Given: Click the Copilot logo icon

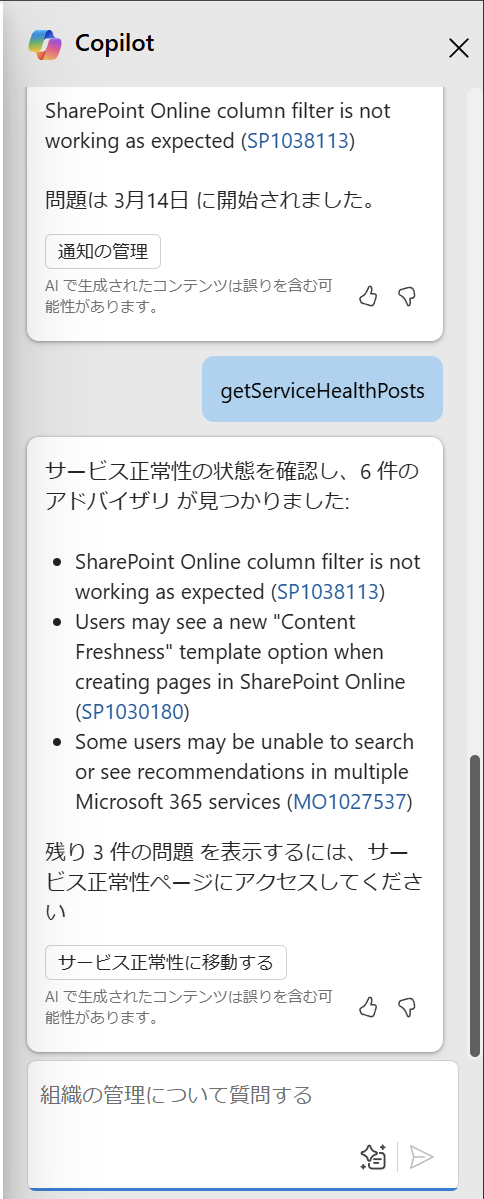Looking at the screenshot, I should click(44, 44).
